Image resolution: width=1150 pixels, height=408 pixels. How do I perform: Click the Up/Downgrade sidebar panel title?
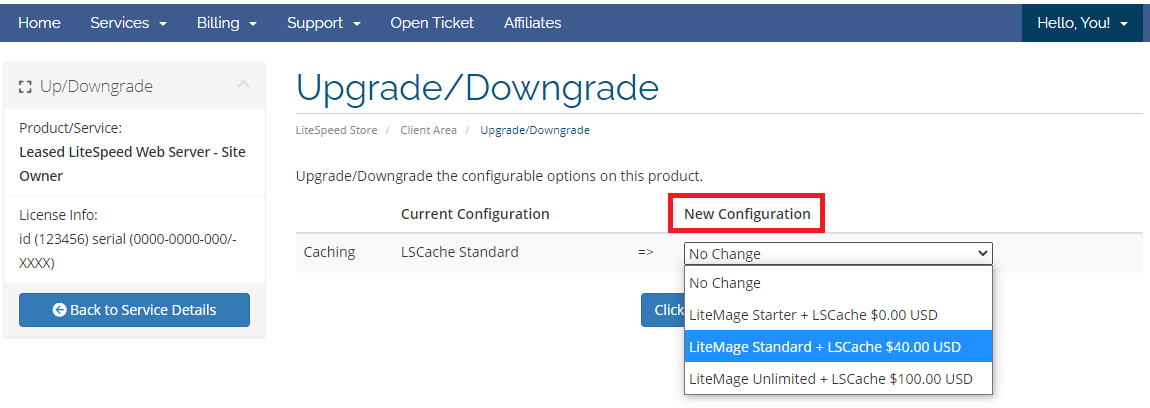click(96, 87)
